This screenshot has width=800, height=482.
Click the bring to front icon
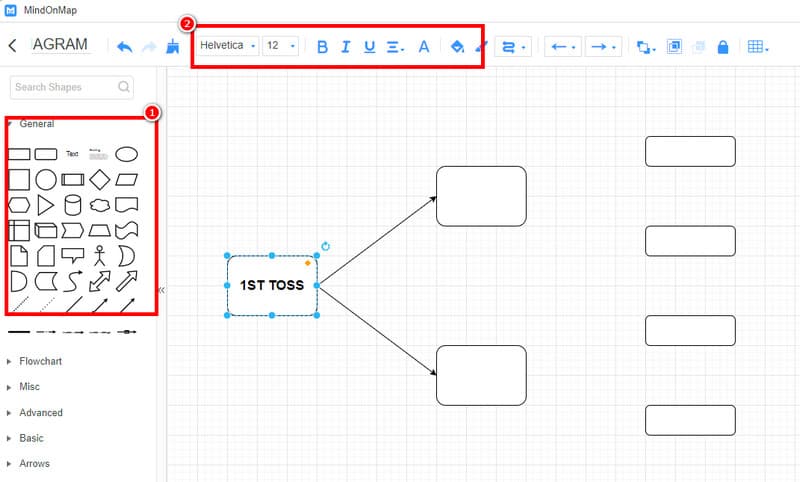tap(674, 47)
